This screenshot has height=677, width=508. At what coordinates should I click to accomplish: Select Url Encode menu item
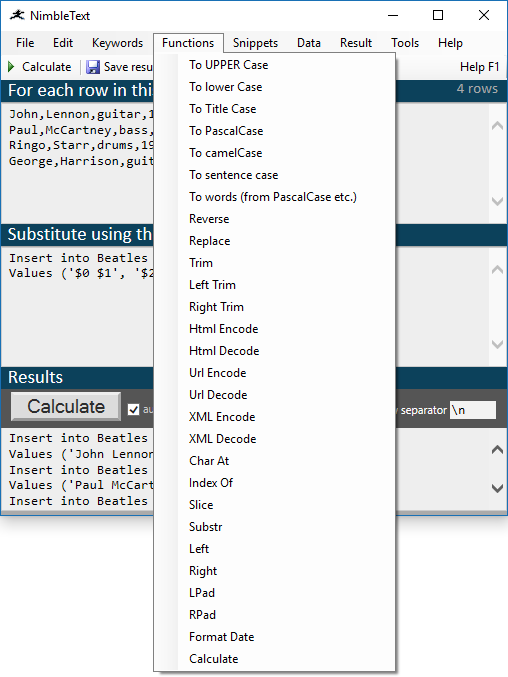275,373
